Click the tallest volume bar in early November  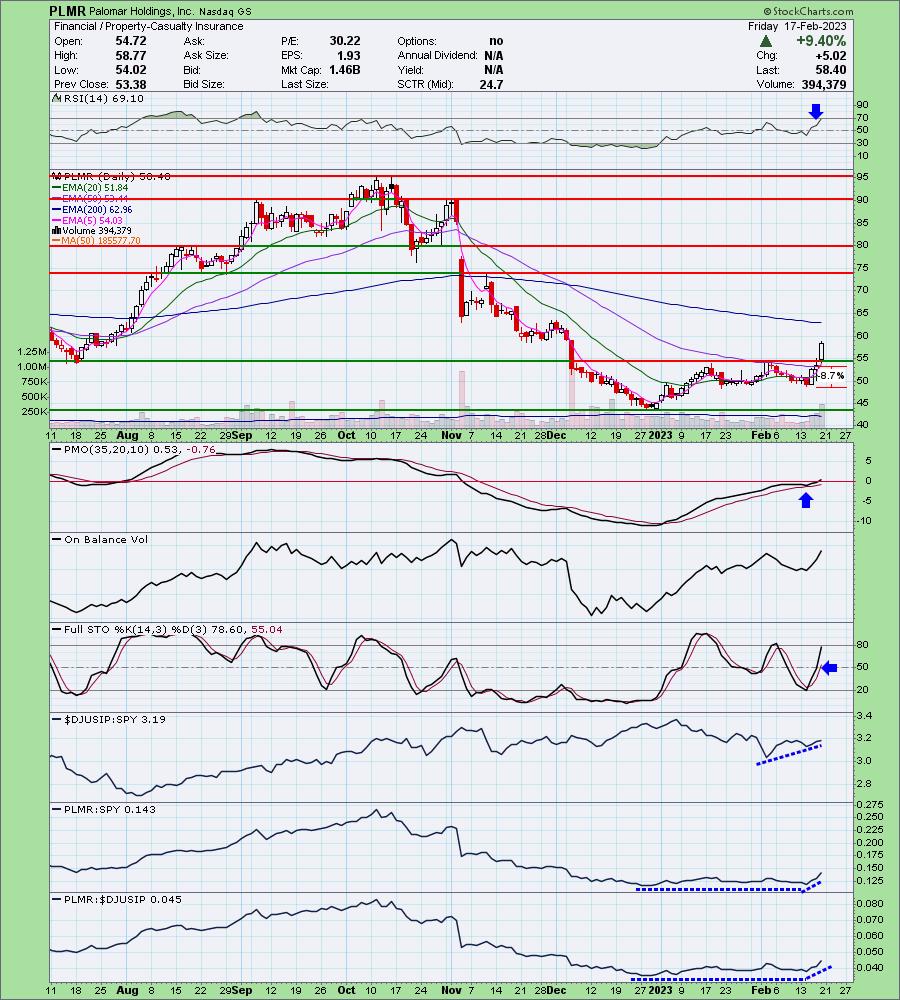[462, 399]
